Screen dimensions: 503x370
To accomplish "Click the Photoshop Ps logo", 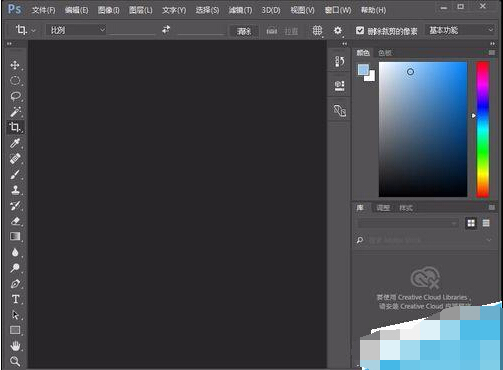I will pyautogui.click(x=15, y=9).
